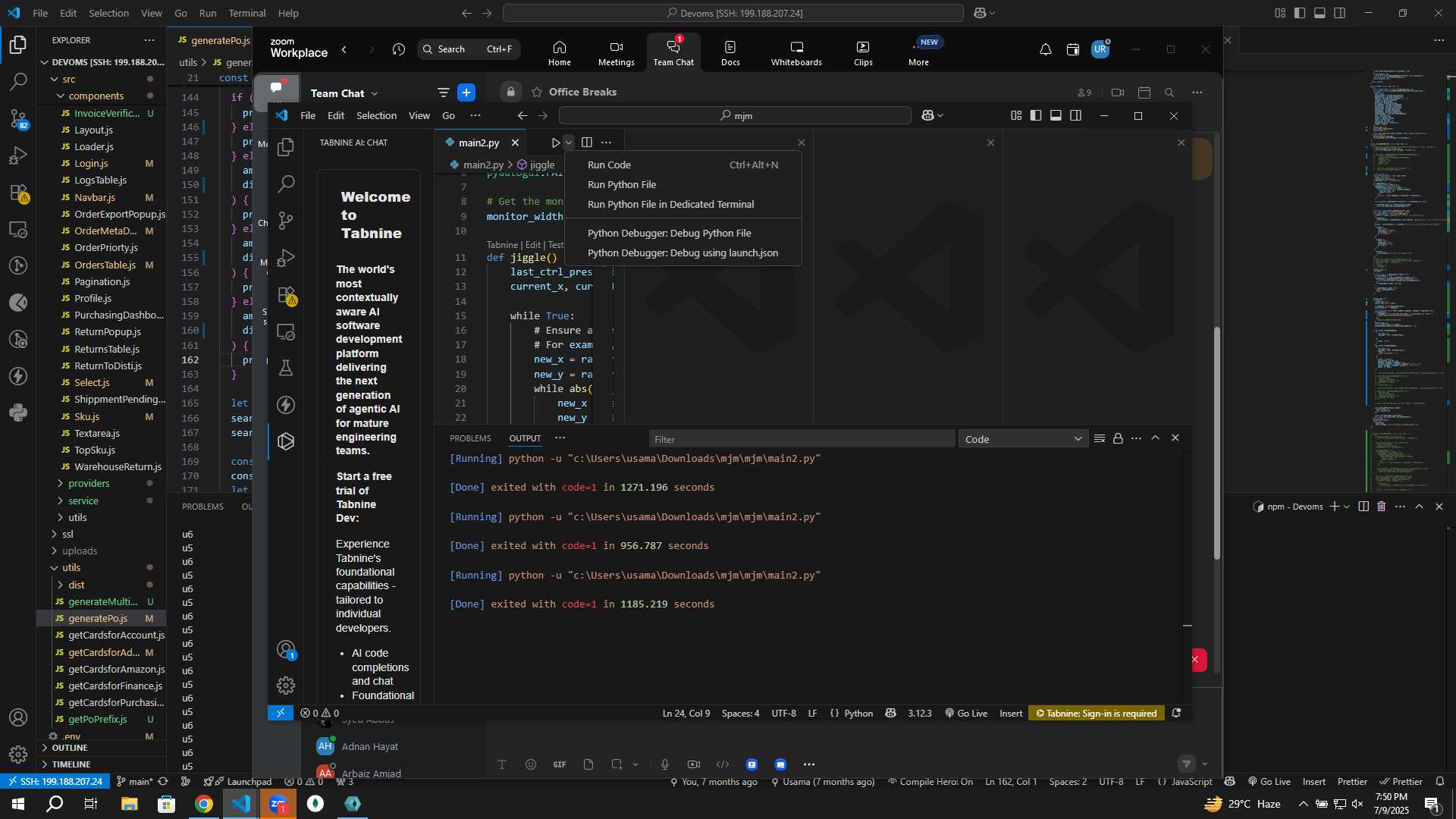This screenshot has height=819, width=1456.
Task: Select Python Debugger: Debug Python File
Action: [682, 233]
